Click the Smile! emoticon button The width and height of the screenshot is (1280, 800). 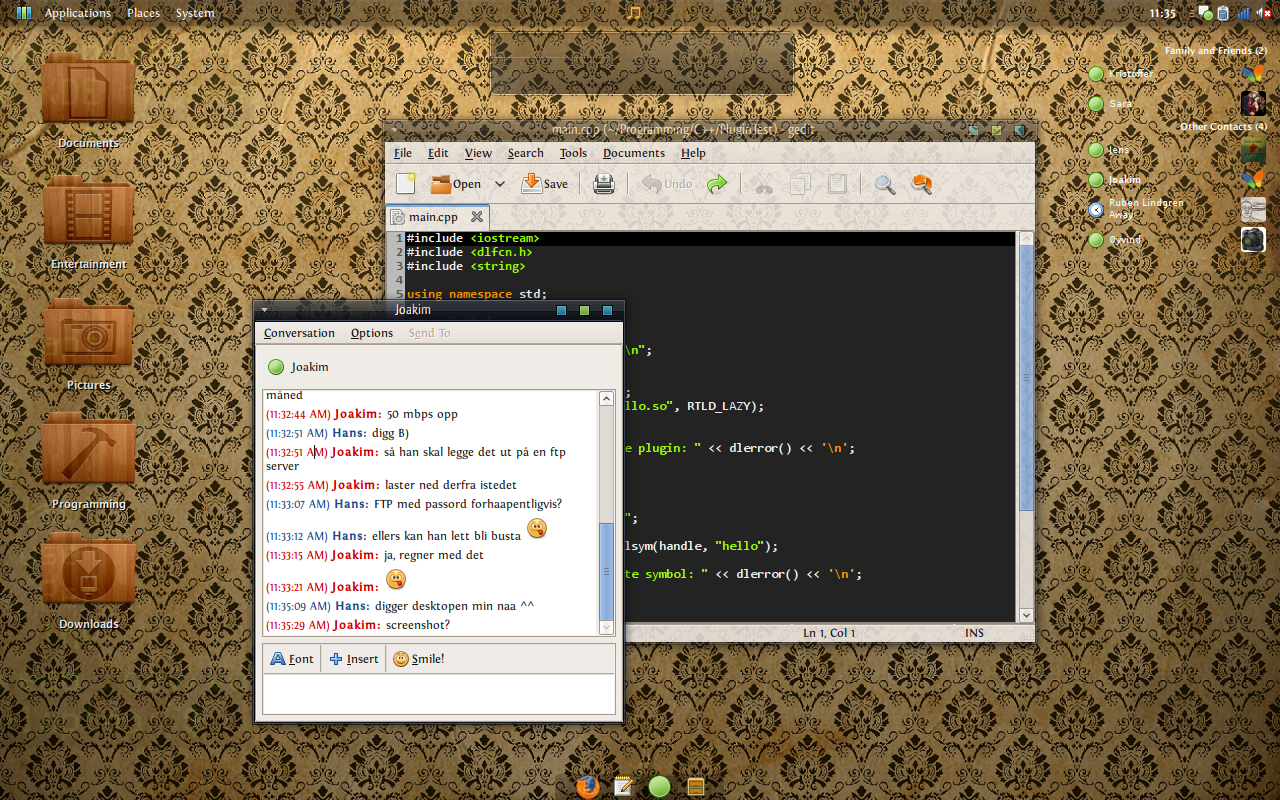[x=418, y=659]
